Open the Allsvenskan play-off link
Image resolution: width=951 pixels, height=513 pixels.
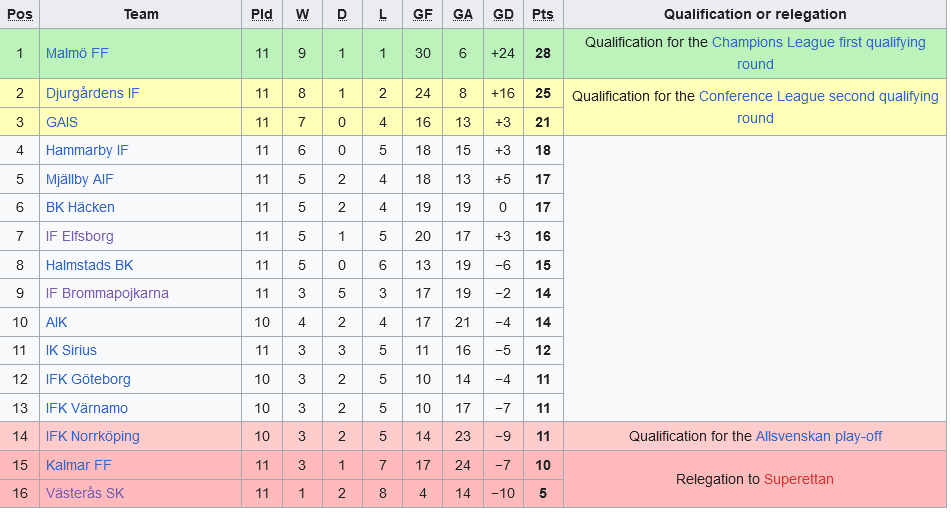click(x=818, y=436)
